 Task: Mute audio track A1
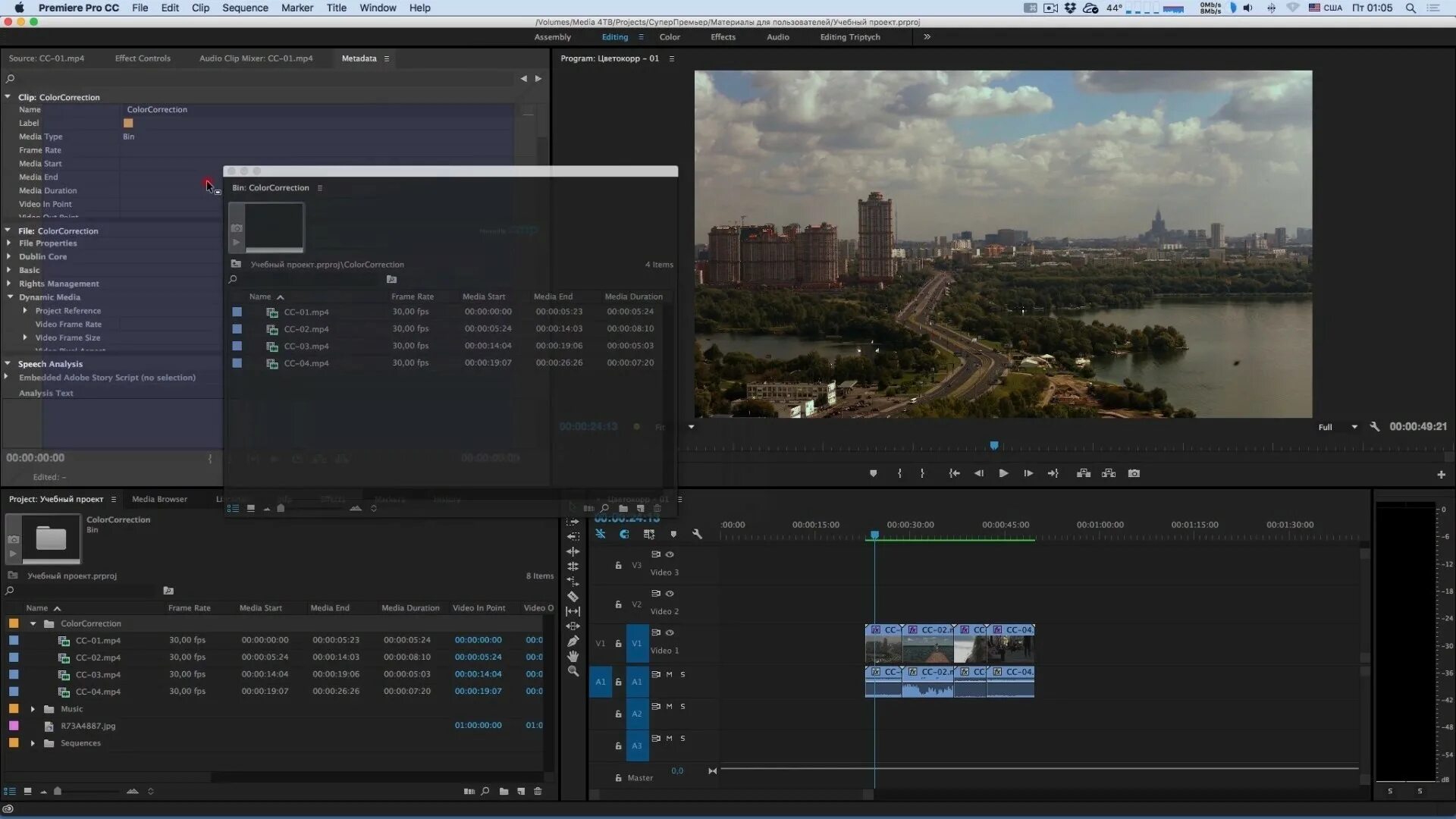click(x=669, y=674)
